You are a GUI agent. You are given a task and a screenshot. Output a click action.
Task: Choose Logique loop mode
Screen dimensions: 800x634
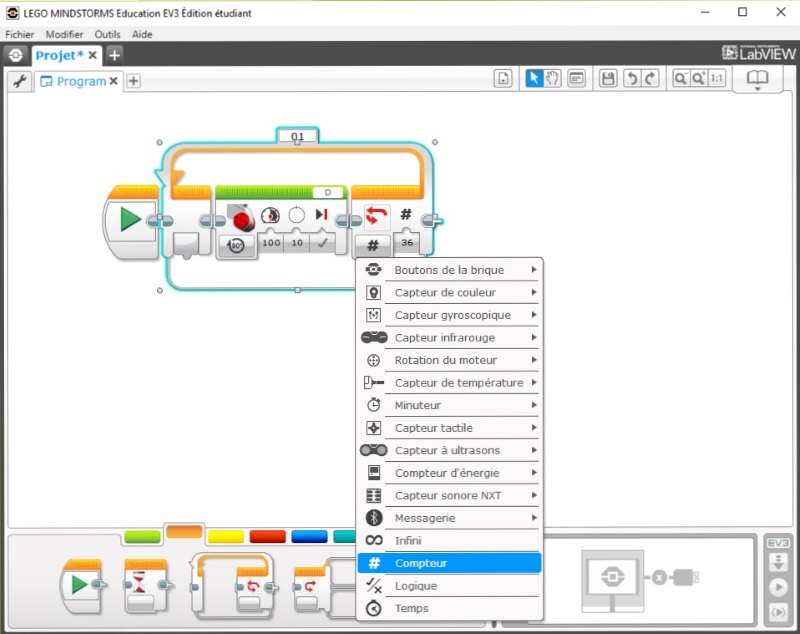point(449,586)
